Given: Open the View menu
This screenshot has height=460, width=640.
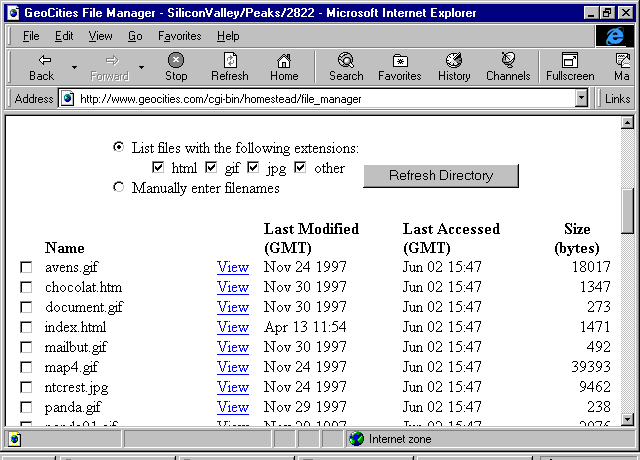Looking at the screenshot, I should tap(100, 36).
